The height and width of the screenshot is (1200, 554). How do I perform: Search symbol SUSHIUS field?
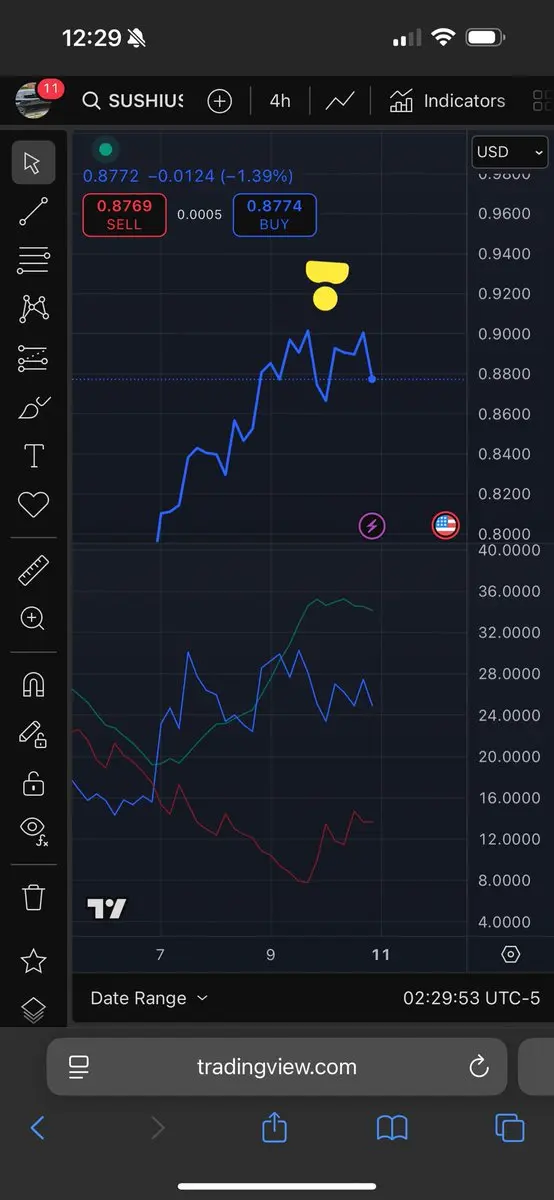133,101
